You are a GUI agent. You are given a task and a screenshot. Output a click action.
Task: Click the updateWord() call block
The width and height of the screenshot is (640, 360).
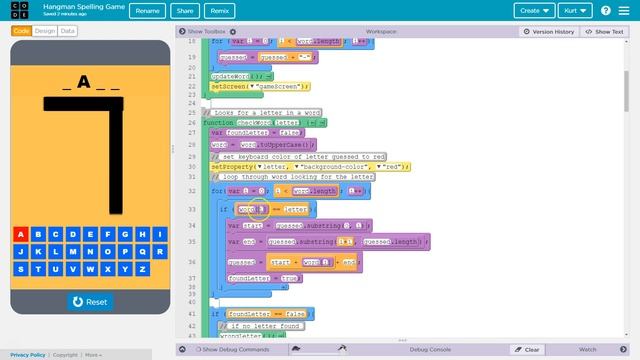[242, 76]
